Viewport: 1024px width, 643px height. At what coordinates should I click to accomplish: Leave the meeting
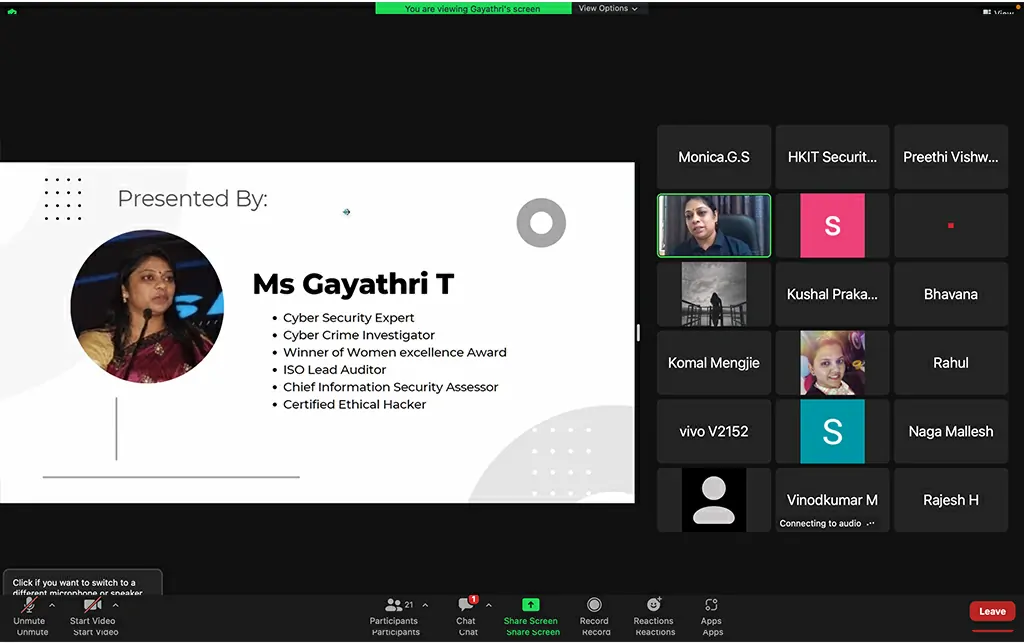pos(992,611)
